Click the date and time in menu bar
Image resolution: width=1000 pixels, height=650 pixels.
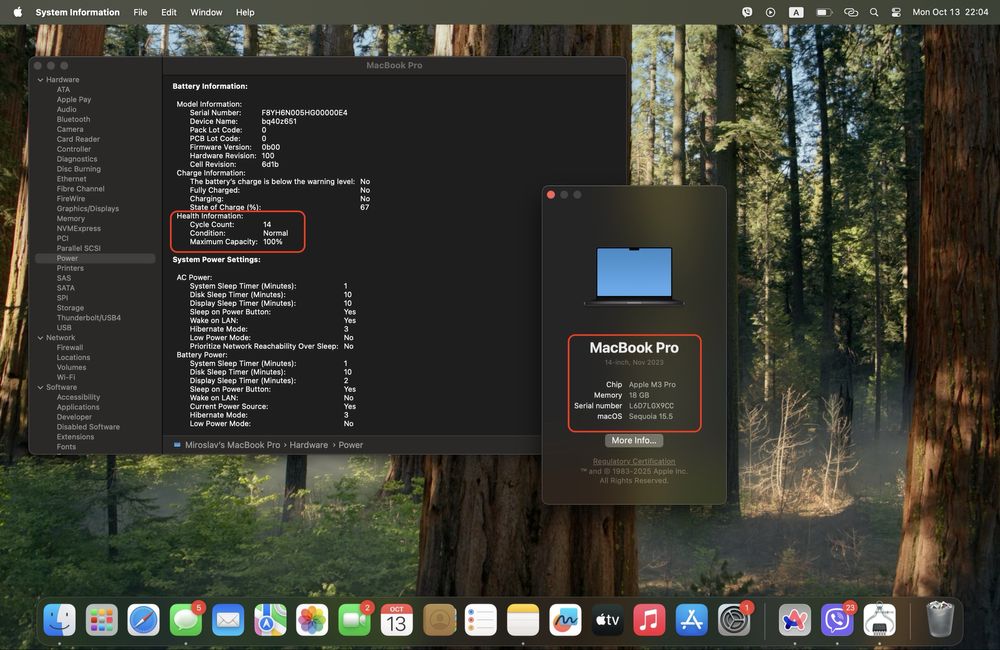click(950, 11)
